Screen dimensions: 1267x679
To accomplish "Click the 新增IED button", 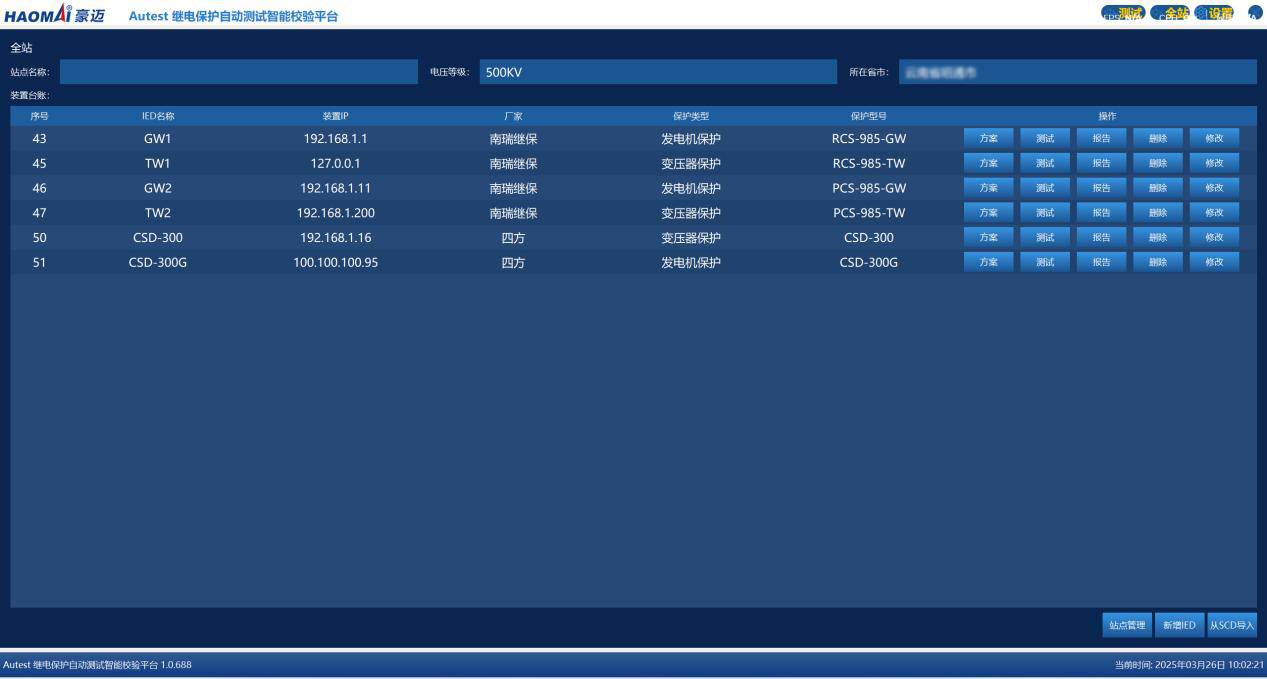I will (1179, 625).
